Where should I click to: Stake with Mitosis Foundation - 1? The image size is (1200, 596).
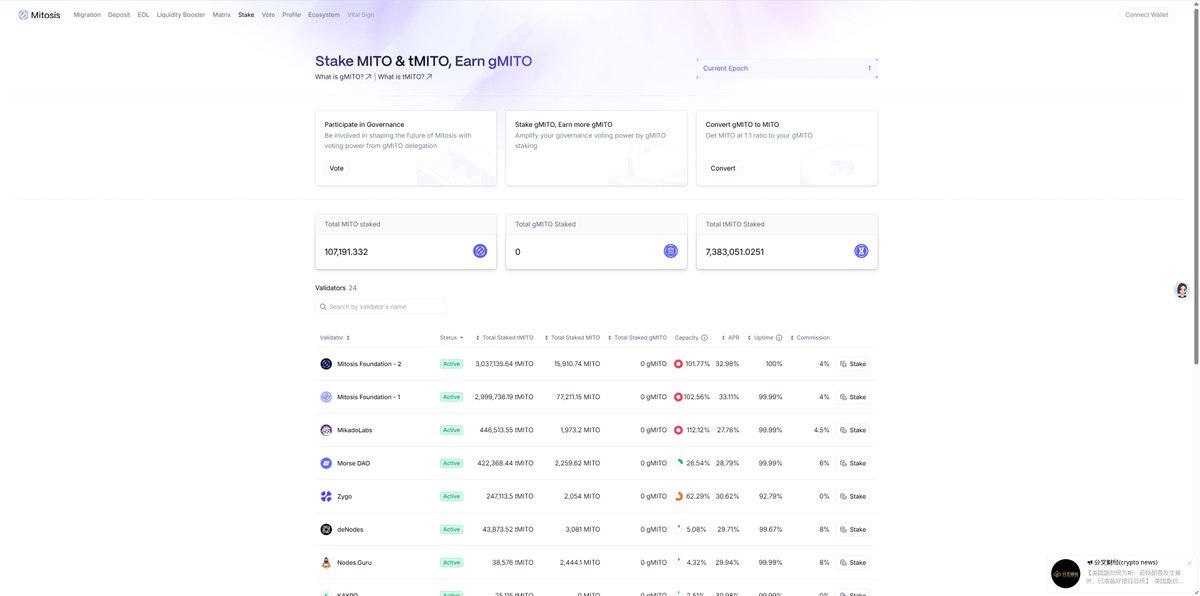pyautogui.click(x=853, y=397)
